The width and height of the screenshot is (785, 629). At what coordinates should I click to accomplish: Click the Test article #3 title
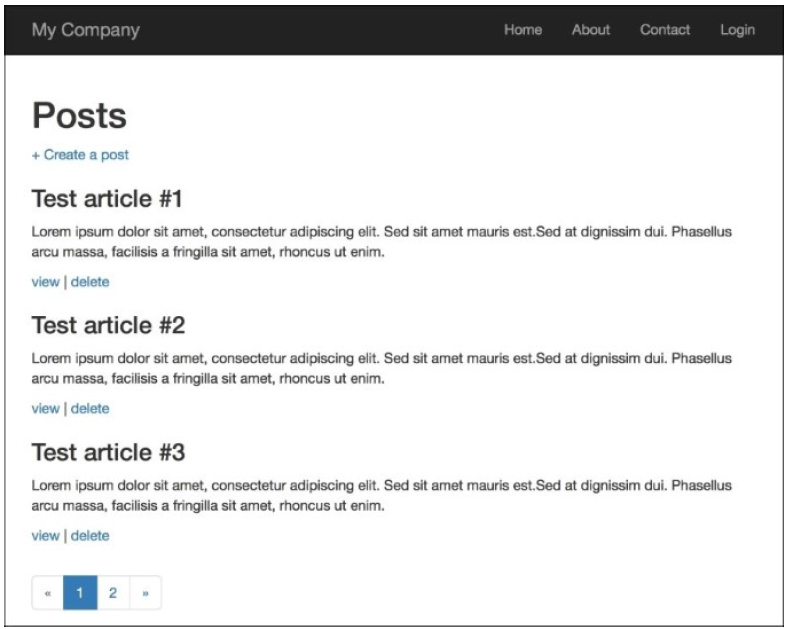pyautogui.click(x=108, y=452)
